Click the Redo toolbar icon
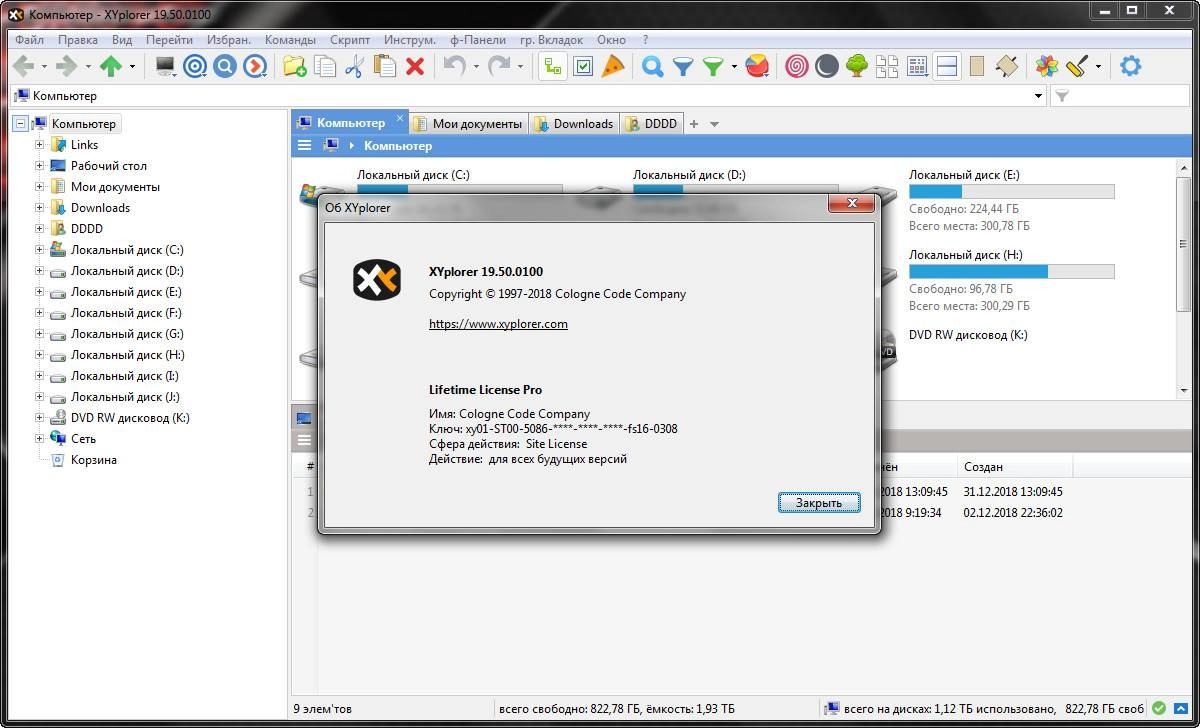The image size is (1200, 728). (x=499, y=66)
